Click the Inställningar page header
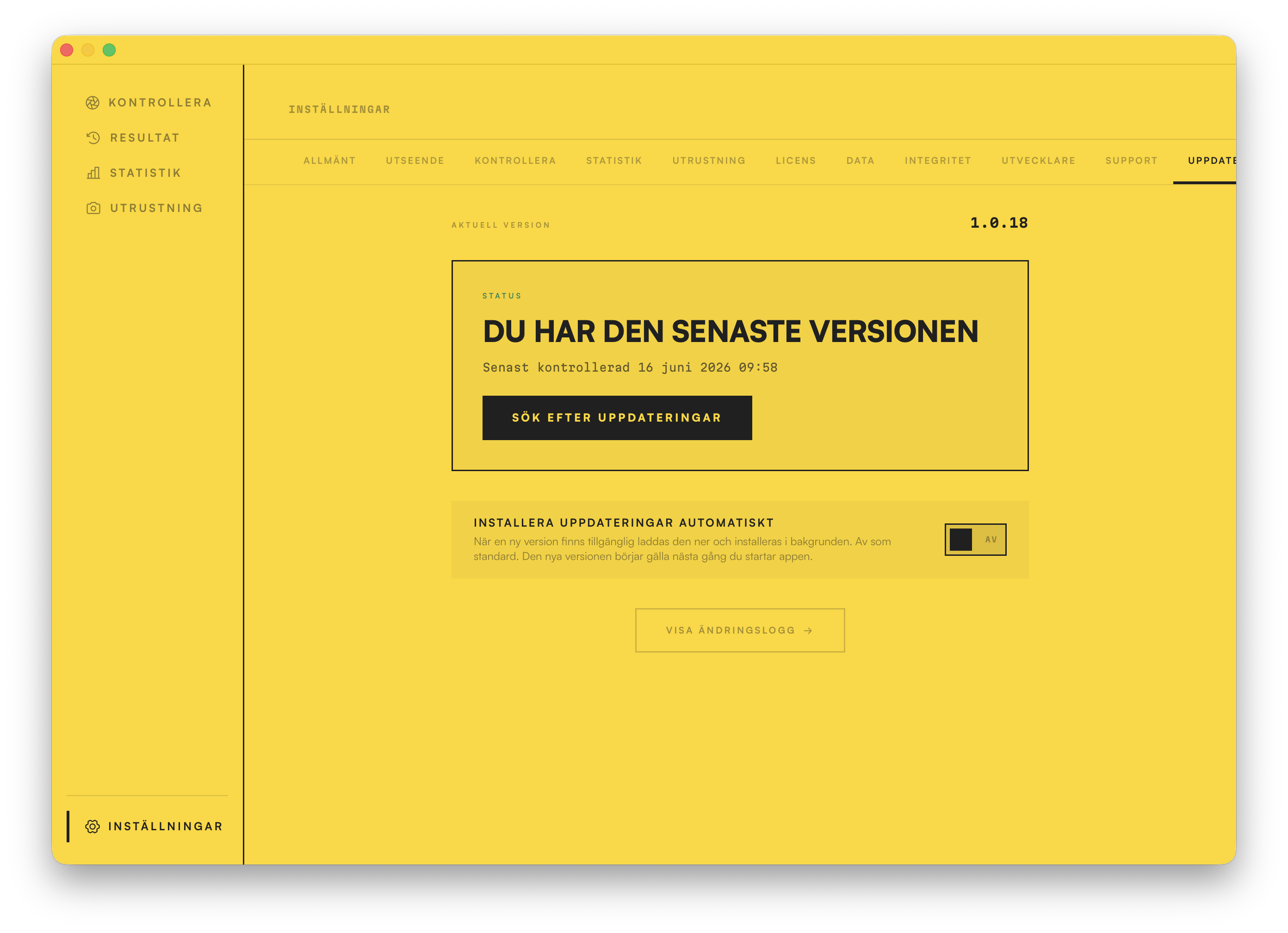The image size is (1288, 933). [x=340, y=109]
